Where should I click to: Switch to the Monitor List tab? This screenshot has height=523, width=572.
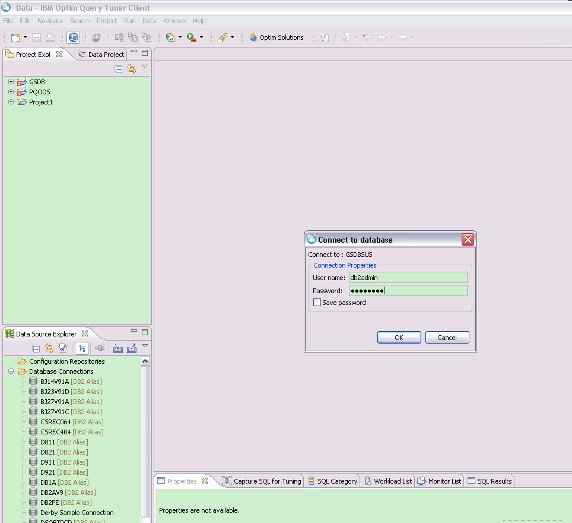[x=440, y=481]
